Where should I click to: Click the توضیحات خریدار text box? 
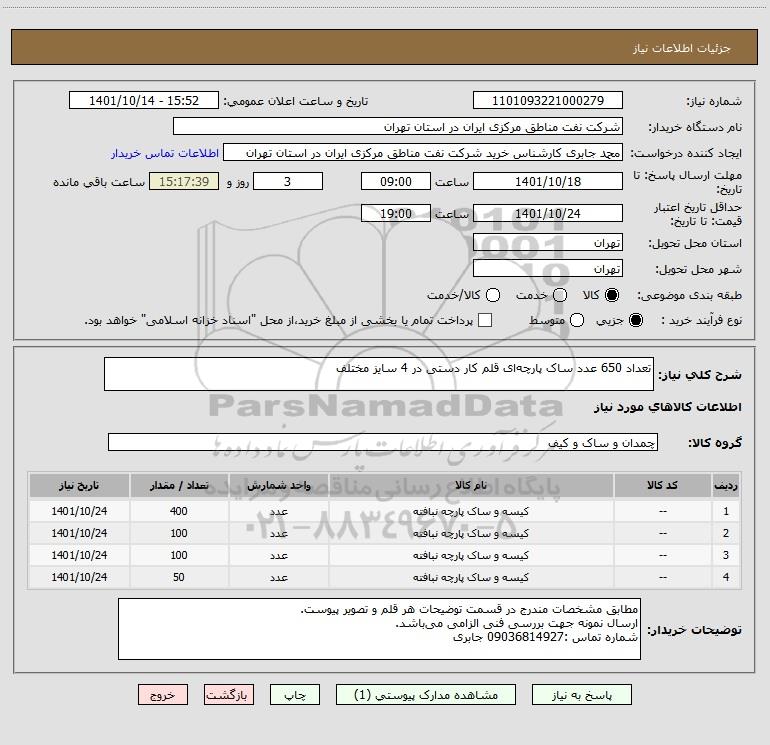tap(379, 629)
